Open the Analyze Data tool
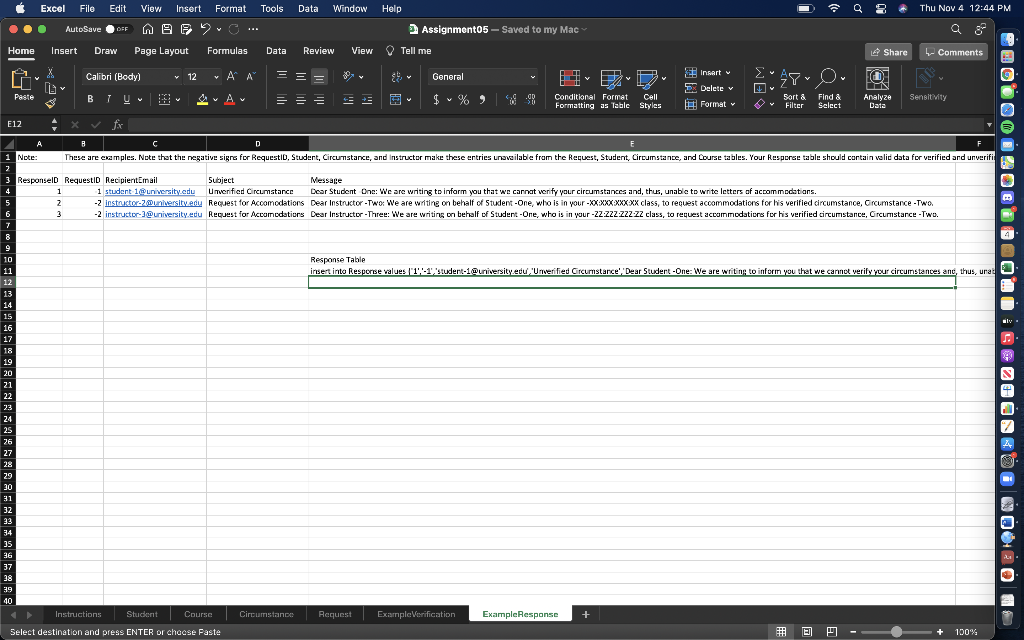The width and height of the screenshot is (1024, 640). click(x=877, y=86)
